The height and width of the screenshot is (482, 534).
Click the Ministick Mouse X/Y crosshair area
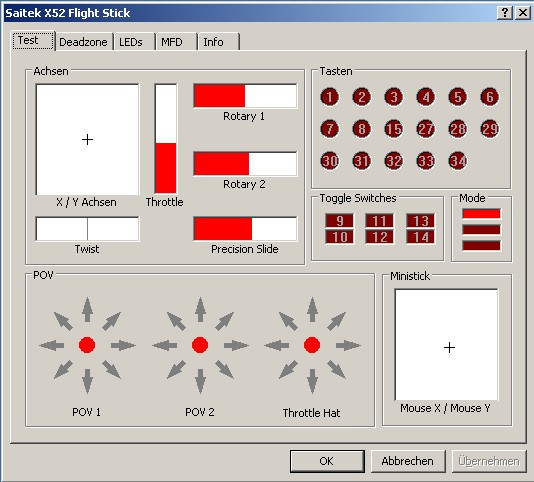(446, 345)
